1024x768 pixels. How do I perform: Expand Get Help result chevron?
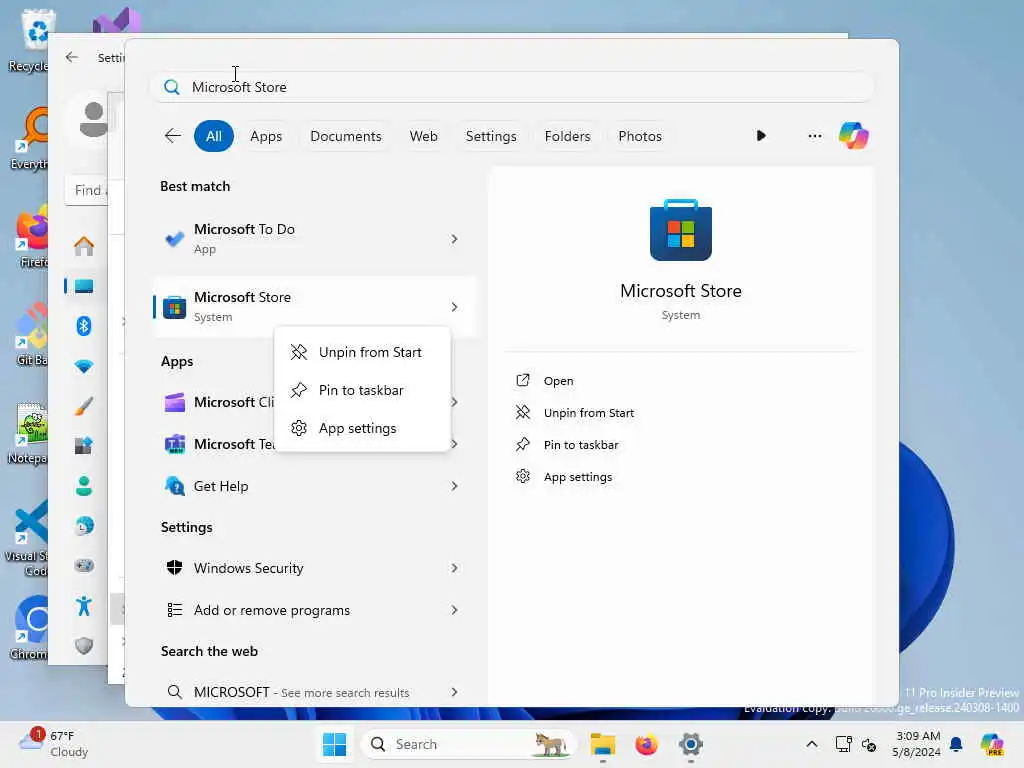(x=455, y=486)
